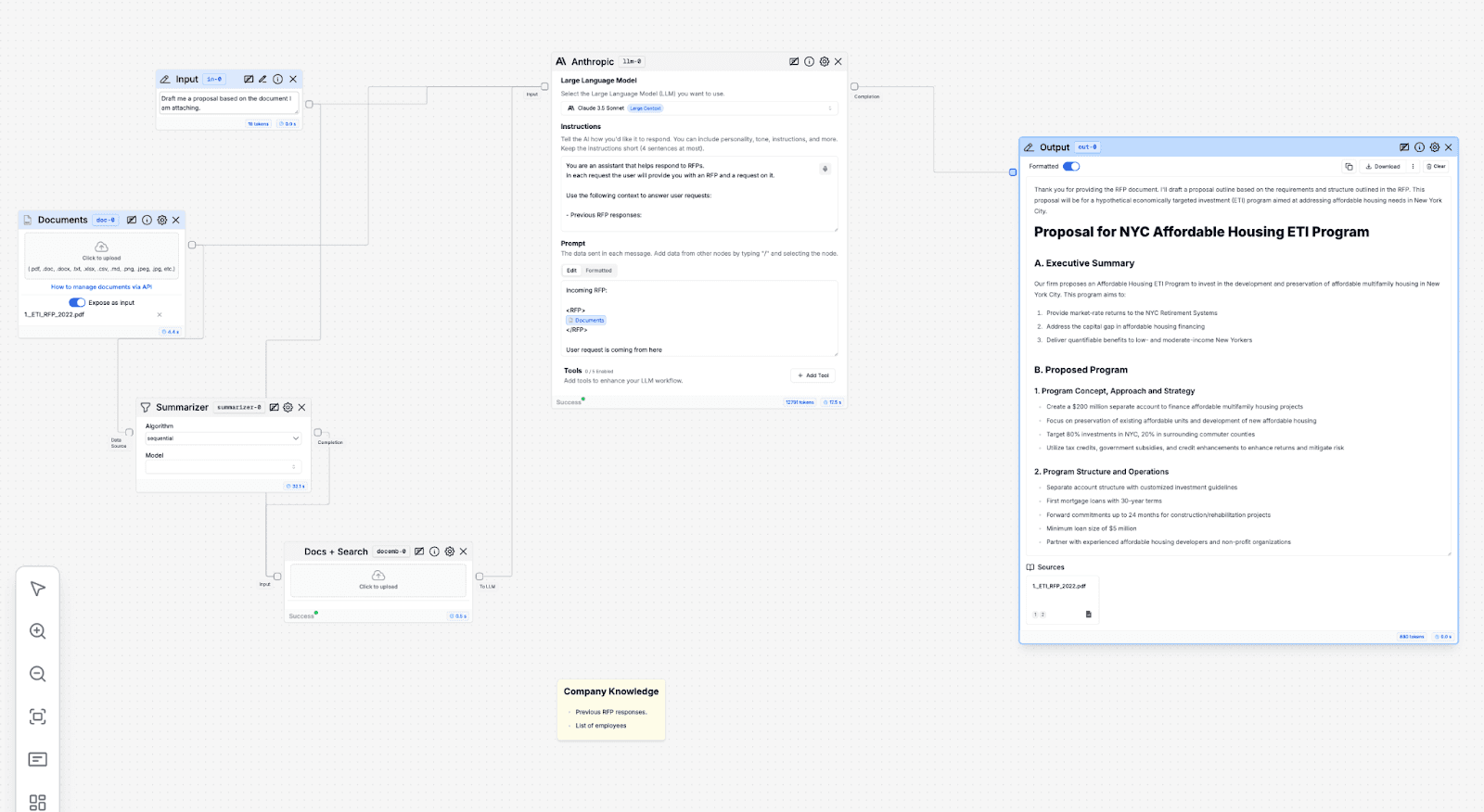Open note icon on Output node
Screen dimensions: 1484x812
pyautogui.click(x=1404, y=147)
